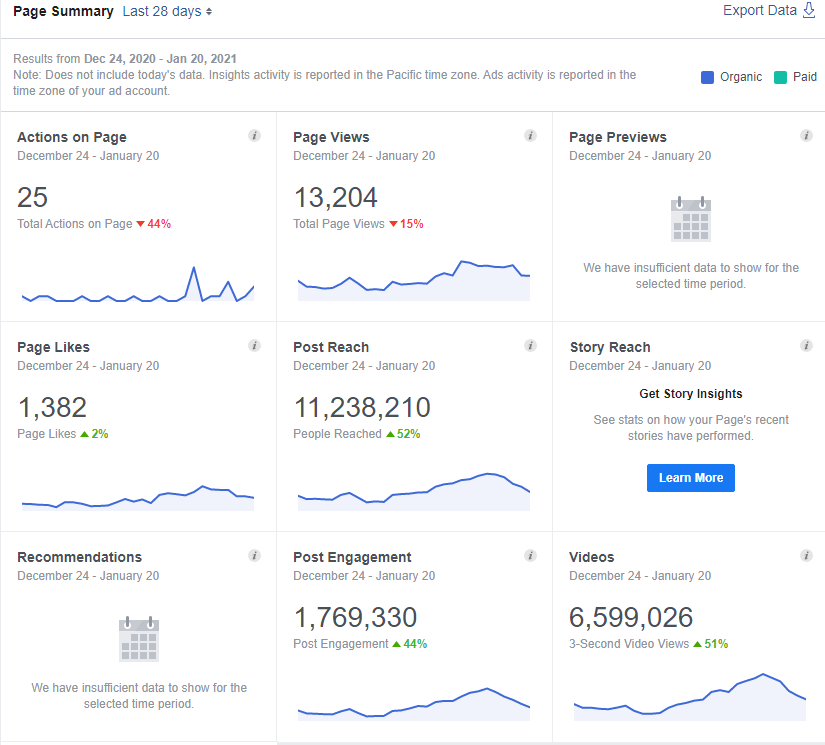Click the Learn More button
Screen dimensions: 825x745
tap(691, 478)
